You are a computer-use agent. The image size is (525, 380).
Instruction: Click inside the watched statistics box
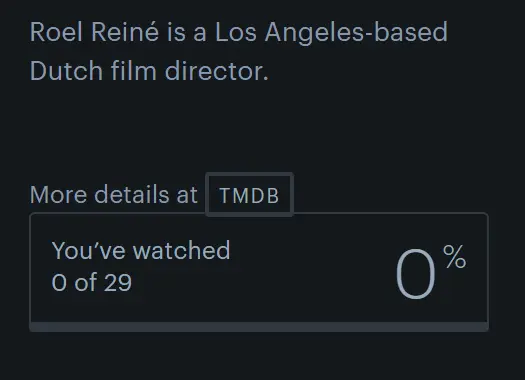click(259, 272)
